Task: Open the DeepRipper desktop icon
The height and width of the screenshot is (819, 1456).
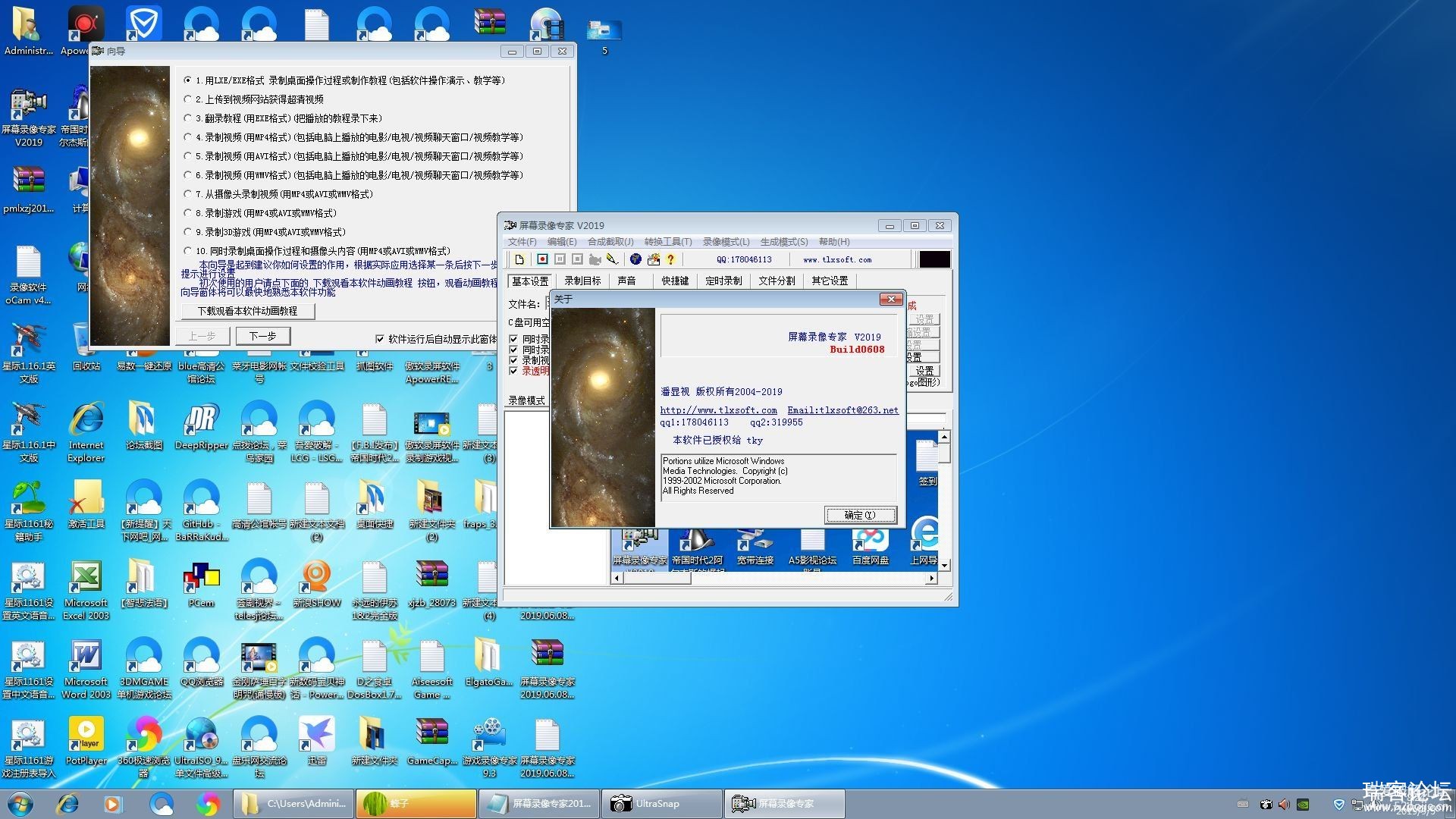Action: pyautogui.click(x=202, y=426)
